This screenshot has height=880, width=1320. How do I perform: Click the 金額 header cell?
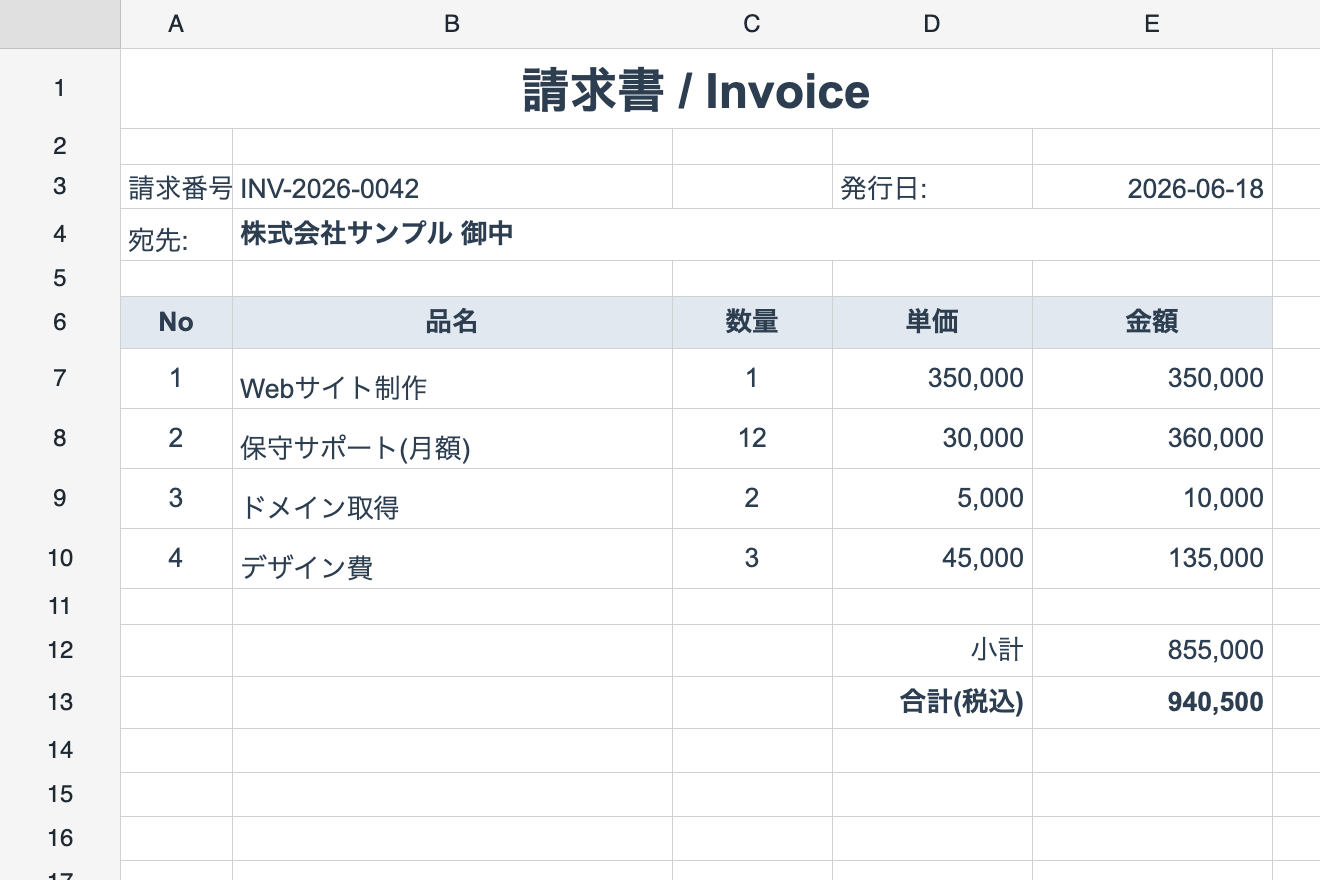pos(1152,322)
